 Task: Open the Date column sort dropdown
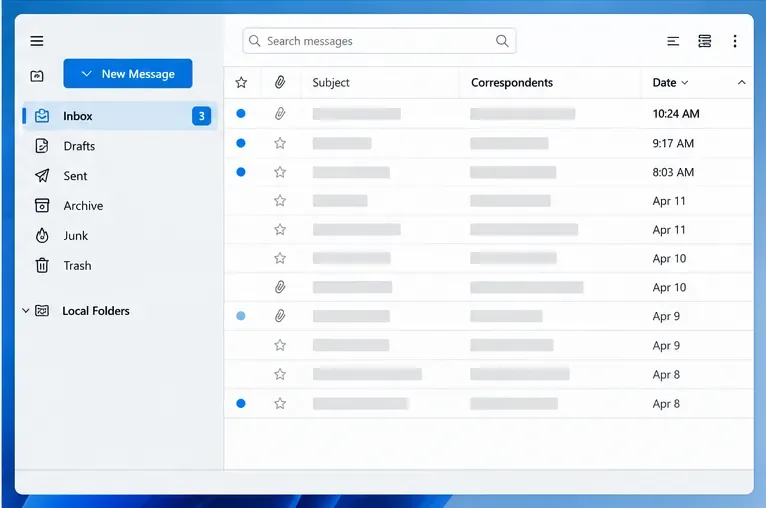click(x=685, y=83)
